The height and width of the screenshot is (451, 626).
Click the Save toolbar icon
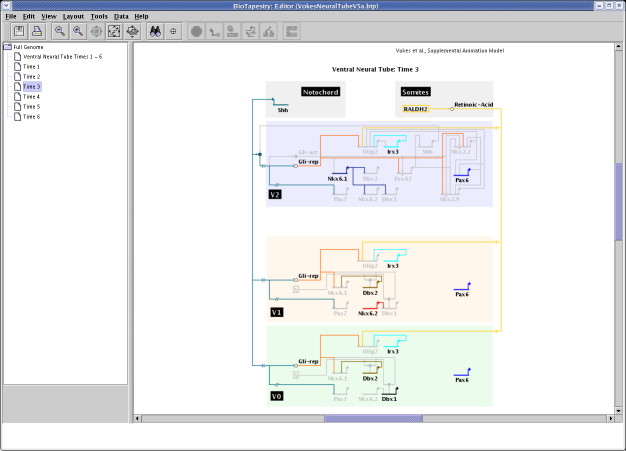[19, 31]
